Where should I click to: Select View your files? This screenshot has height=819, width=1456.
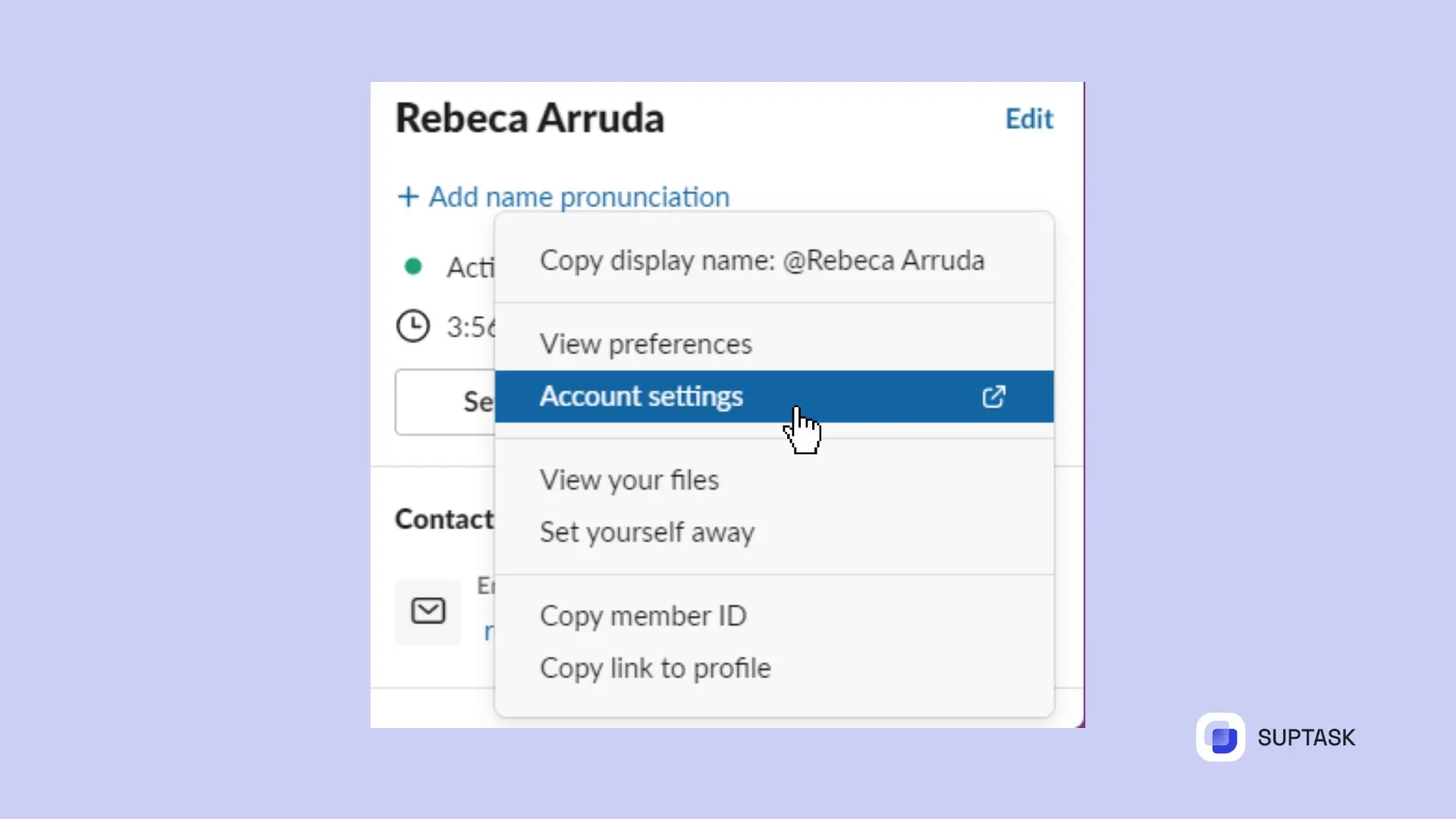(629, 479)
